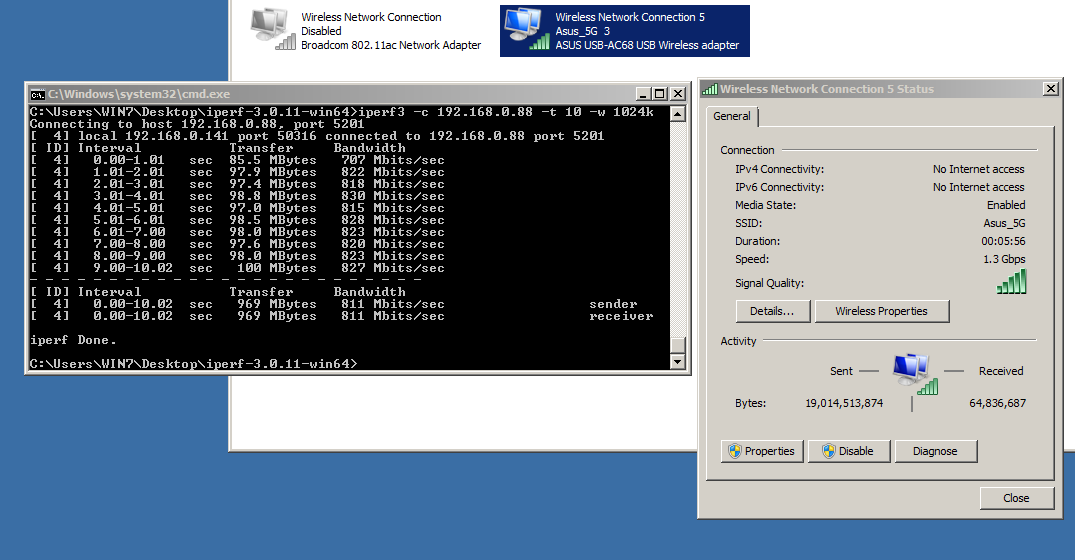
Task: Run Diagnose on the connection
Action: 935,451
